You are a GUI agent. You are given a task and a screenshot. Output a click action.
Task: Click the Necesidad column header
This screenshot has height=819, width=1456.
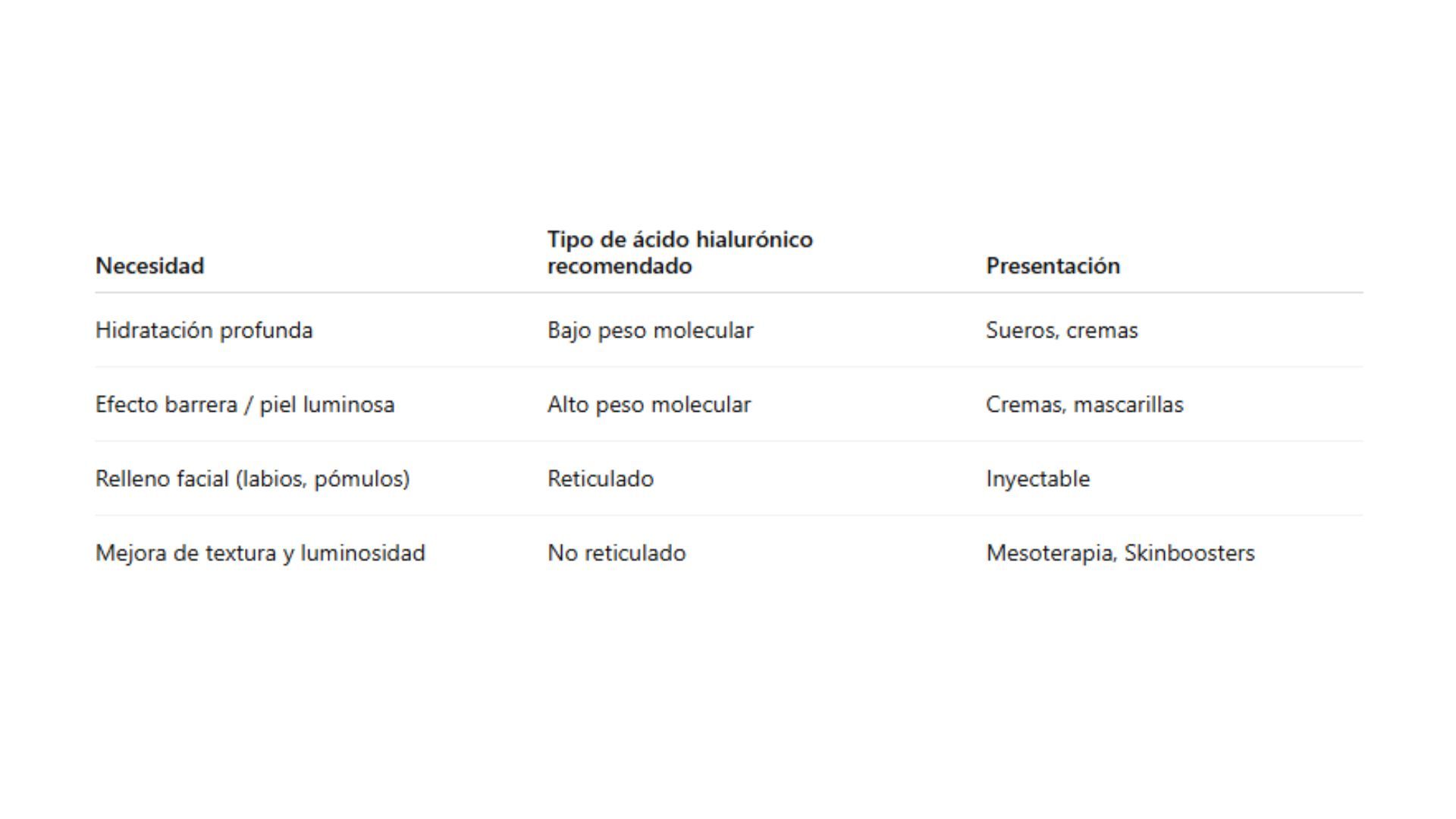coord(149,265)
